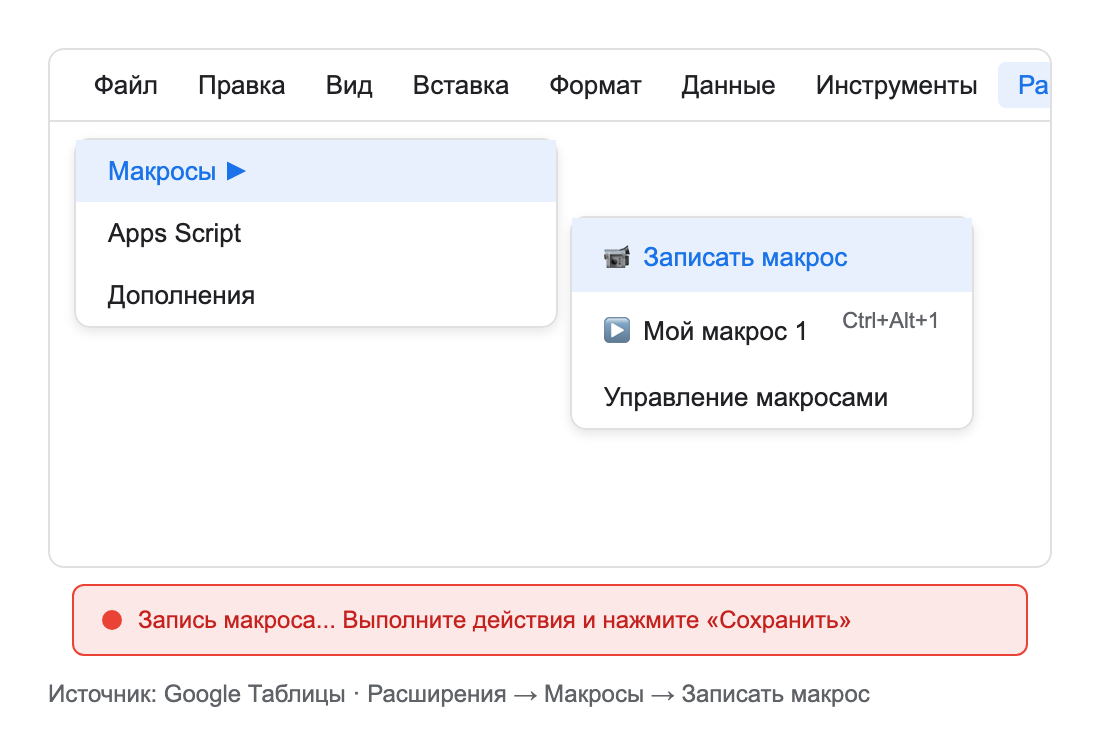Select Apps Script from the extensions menu
Viewport: 1100px width, 756px height.
(174, 233)
